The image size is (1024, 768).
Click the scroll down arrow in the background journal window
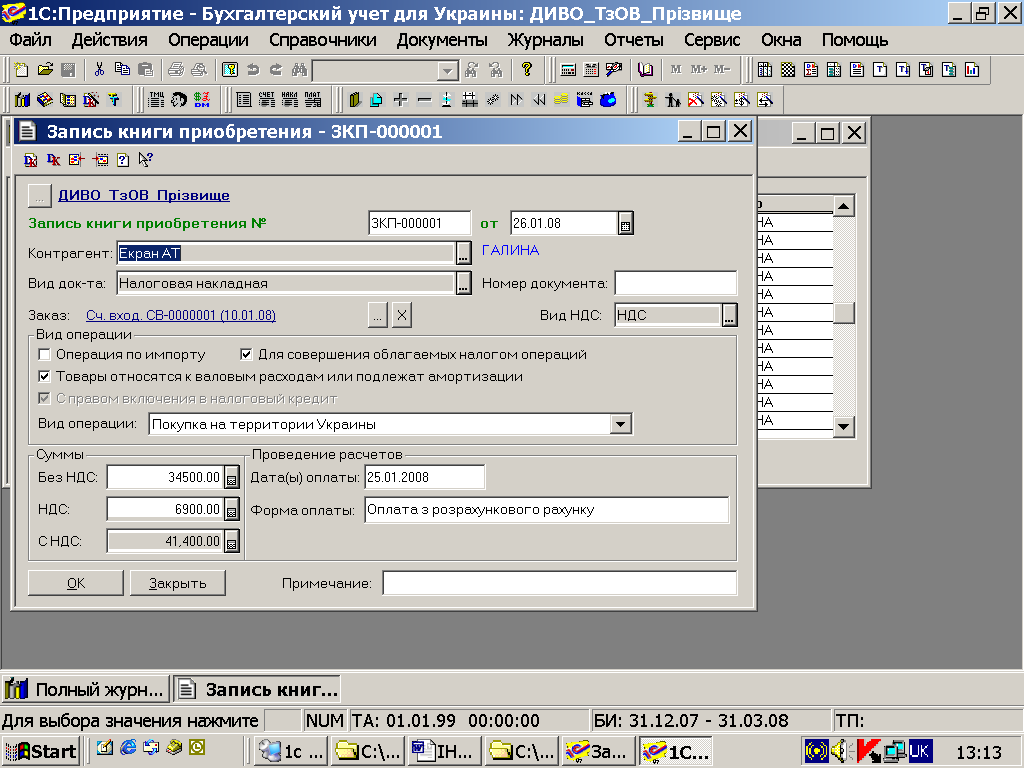click(844, 427)
